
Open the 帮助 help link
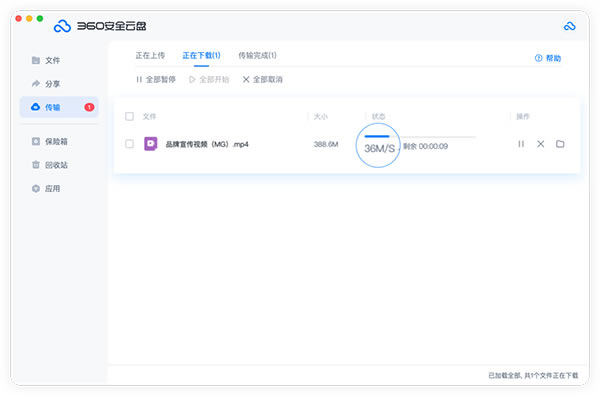(x=548, y=58)
